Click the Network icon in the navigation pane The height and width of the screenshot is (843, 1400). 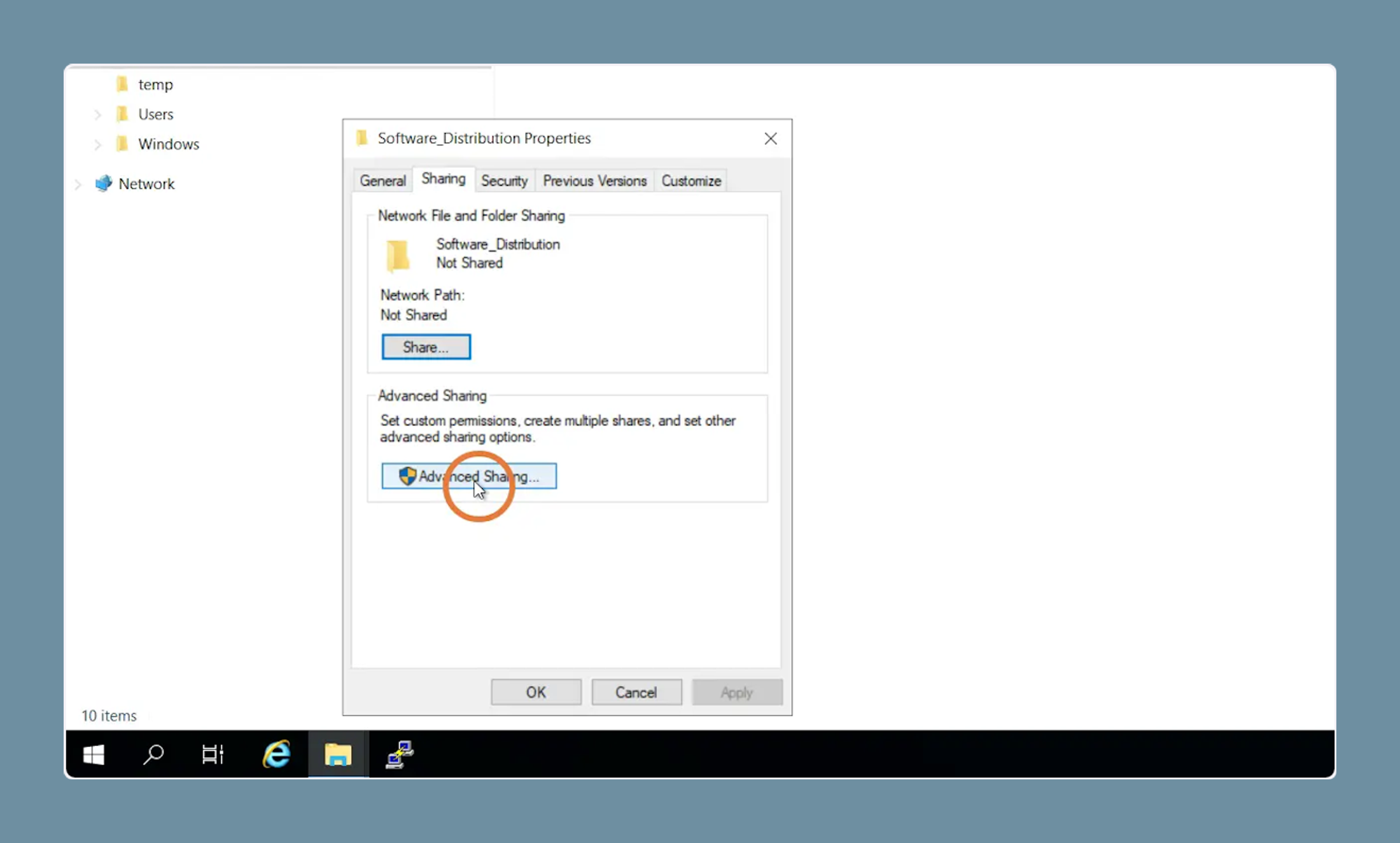(x=103, y=184)
